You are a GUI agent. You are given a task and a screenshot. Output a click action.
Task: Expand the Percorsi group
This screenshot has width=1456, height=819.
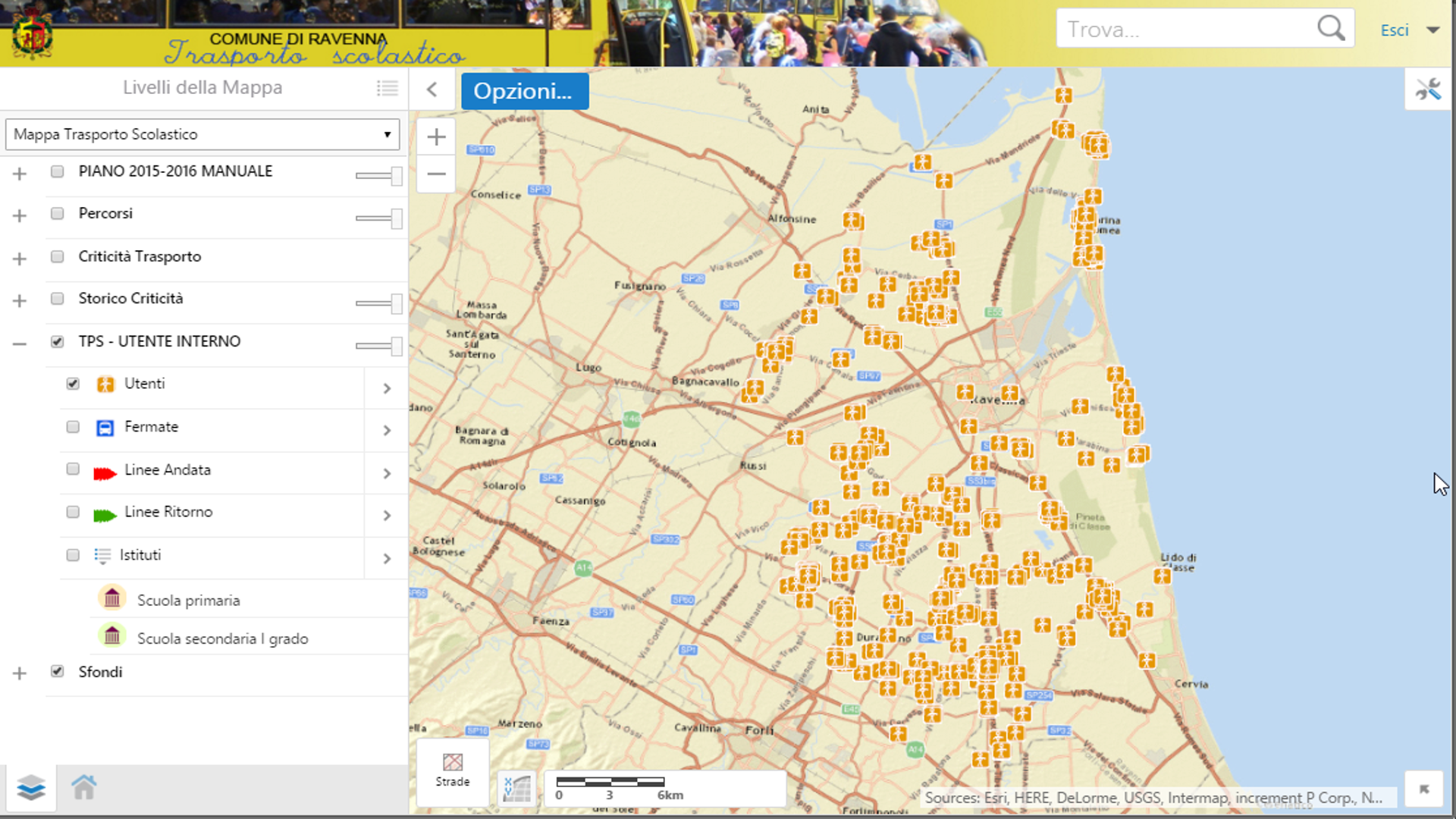click(20, 216)
